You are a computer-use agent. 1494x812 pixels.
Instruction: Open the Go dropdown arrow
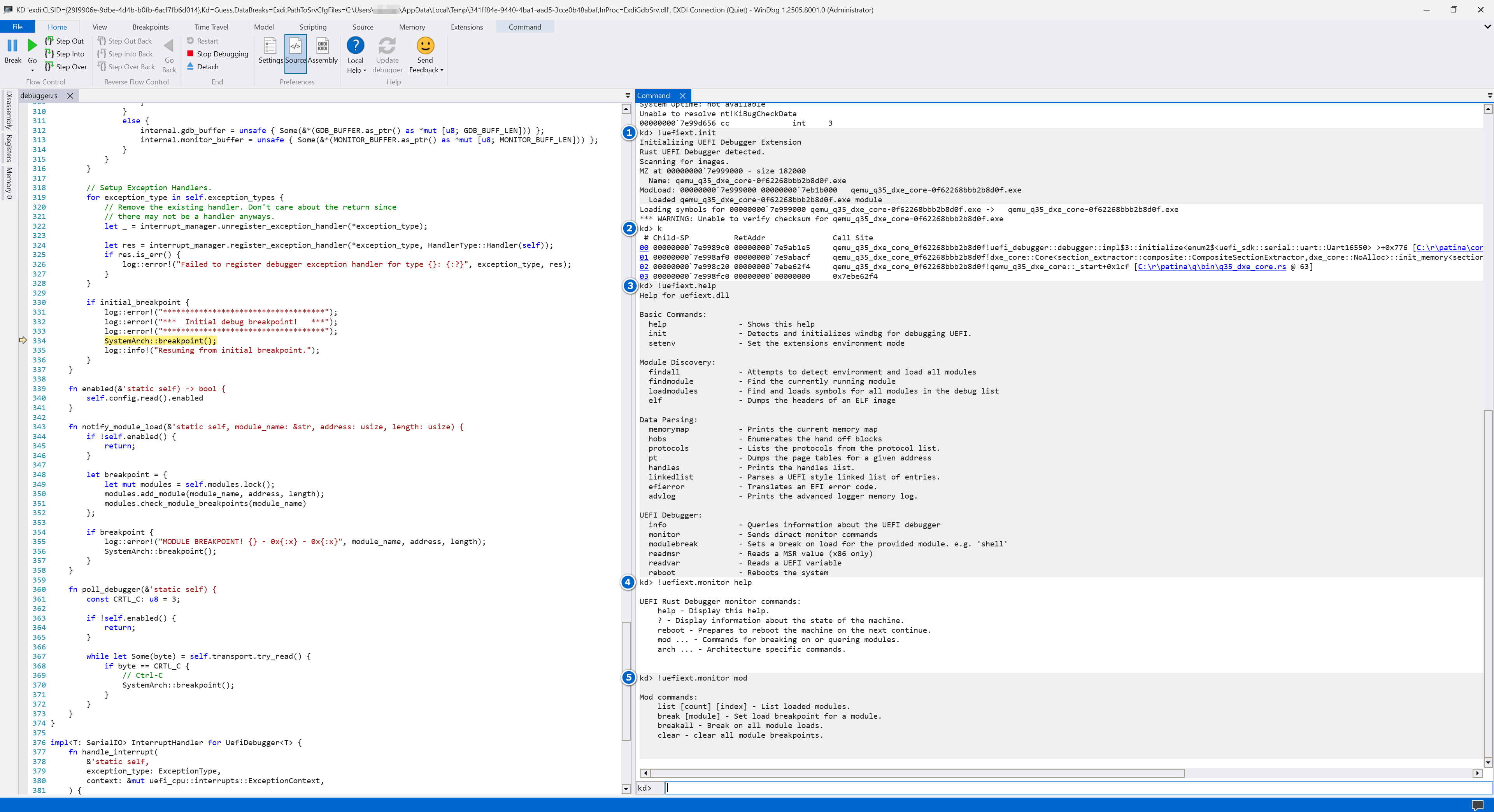tap(32, 70)
